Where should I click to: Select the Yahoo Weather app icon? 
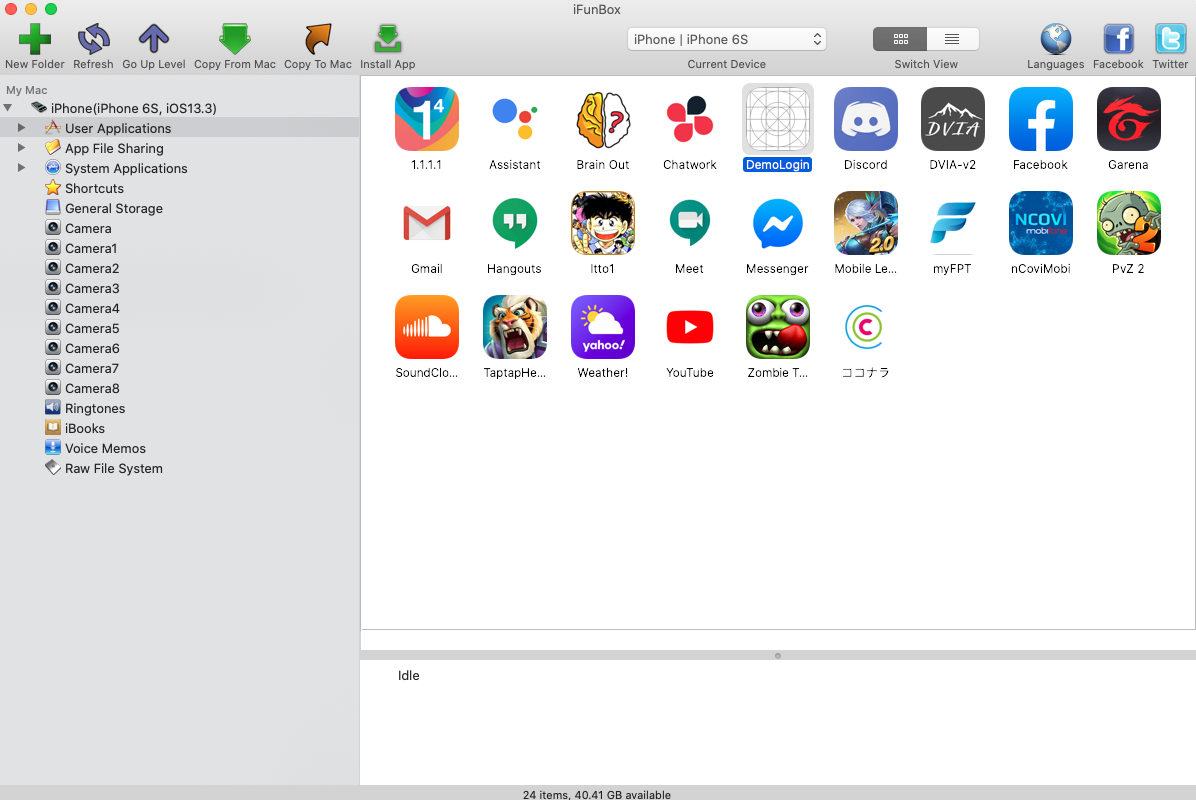pyautogui.click(x=603, y=327)
